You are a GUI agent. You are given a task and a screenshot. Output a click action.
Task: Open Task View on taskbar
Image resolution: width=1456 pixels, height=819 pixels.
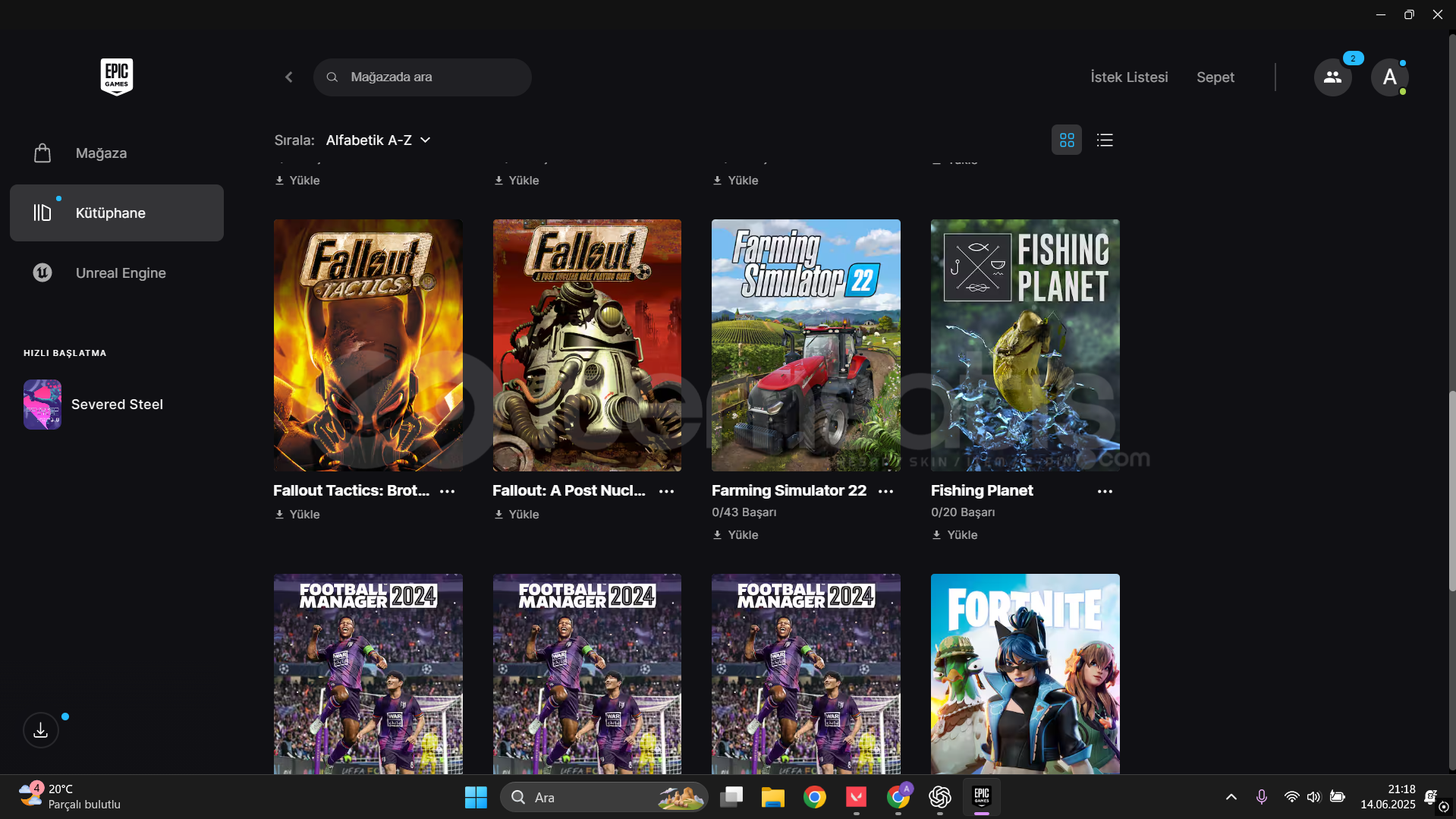coord(731,798)
